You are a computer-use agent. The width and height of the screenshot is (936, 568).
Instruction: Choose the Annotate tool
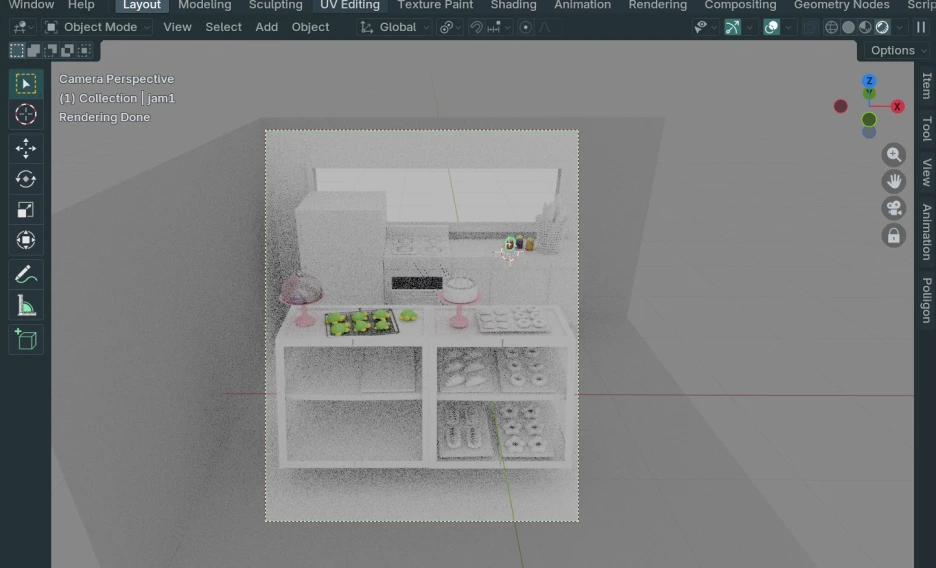[x=26, y=274]
